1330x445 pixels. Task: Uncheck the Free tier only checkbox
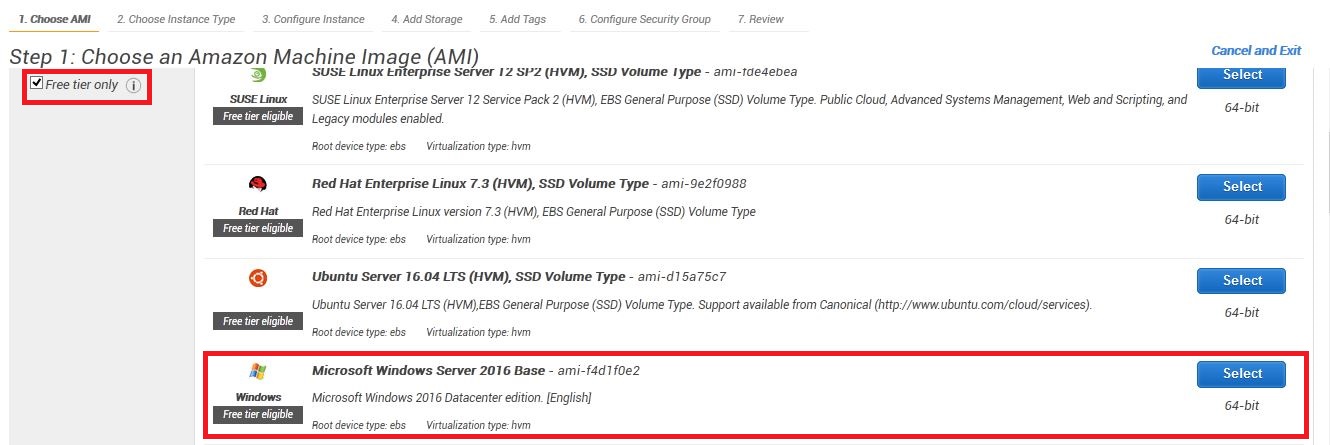pos(37,83)
